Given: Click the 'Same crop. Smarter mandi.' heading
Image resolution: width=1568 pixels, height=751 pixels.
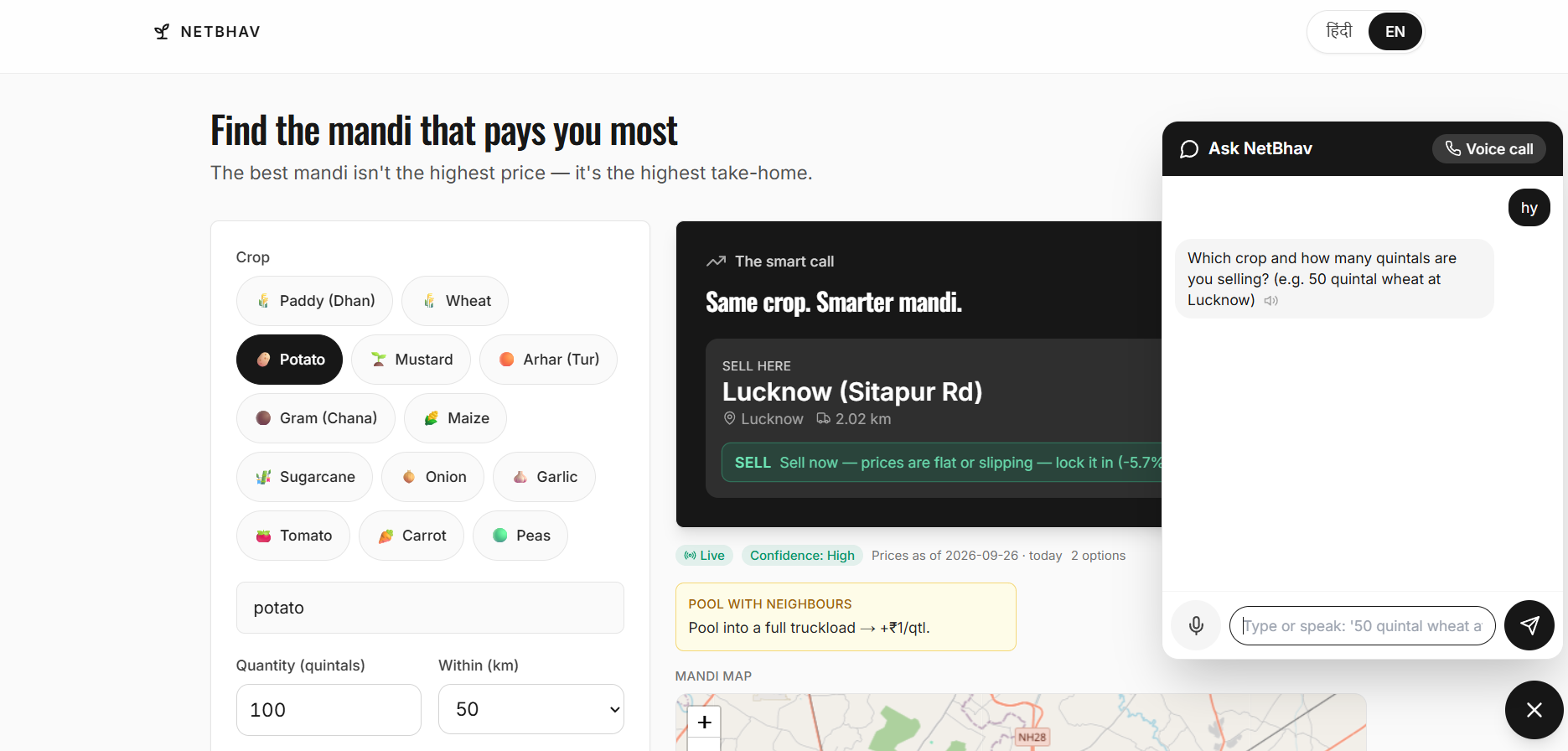Looking at the screenshot, I should click(x=834, y=302).
